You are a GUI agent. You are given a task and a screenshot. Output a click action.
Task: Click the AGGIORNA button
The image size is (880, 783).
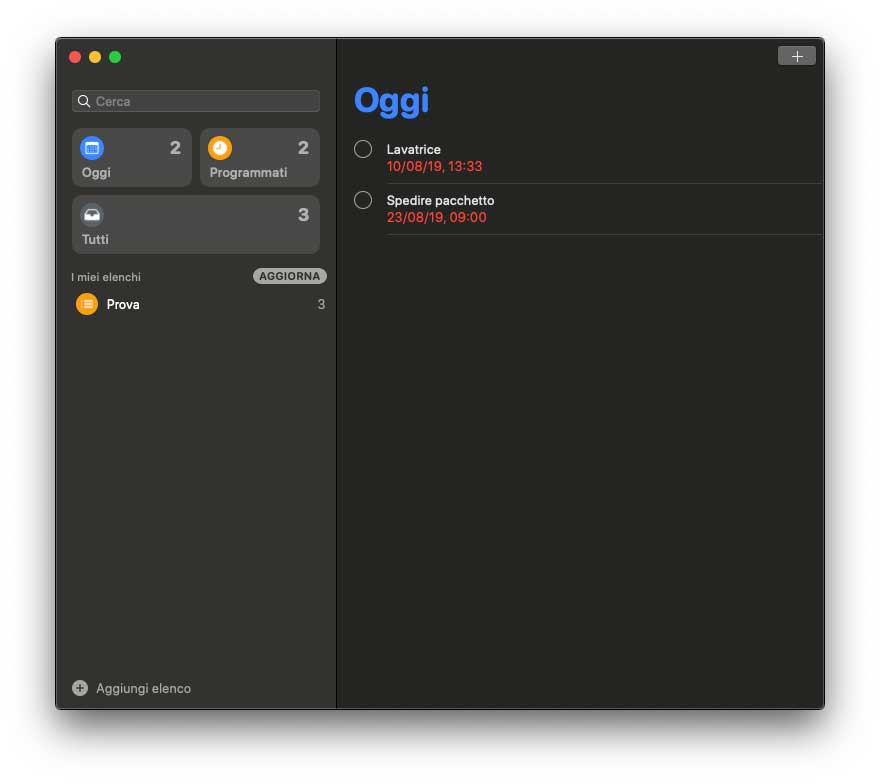click(290, 276)
